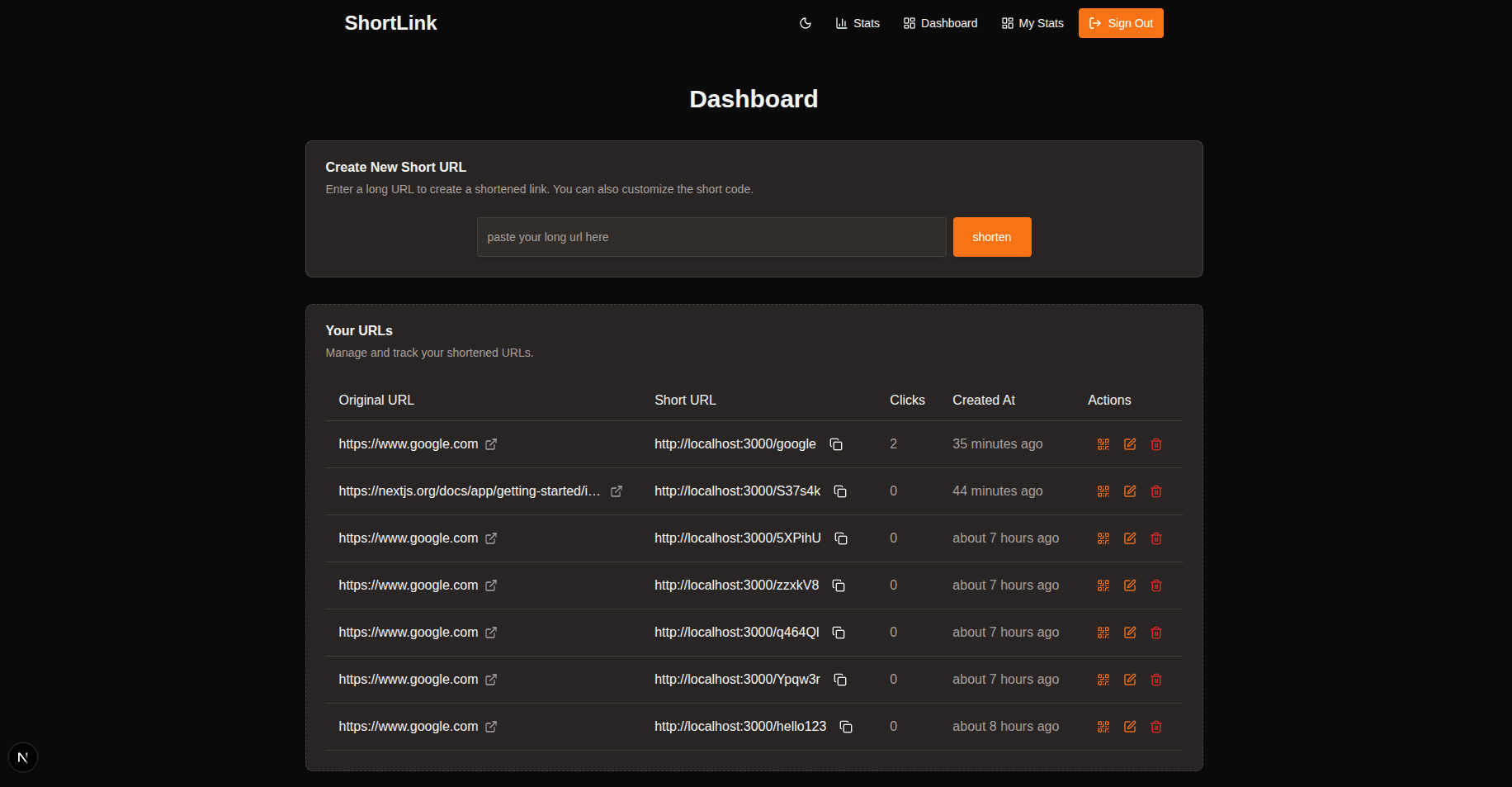Delete the 5XPihU short link
The image size is (1512, 787).
(1155, 538)
